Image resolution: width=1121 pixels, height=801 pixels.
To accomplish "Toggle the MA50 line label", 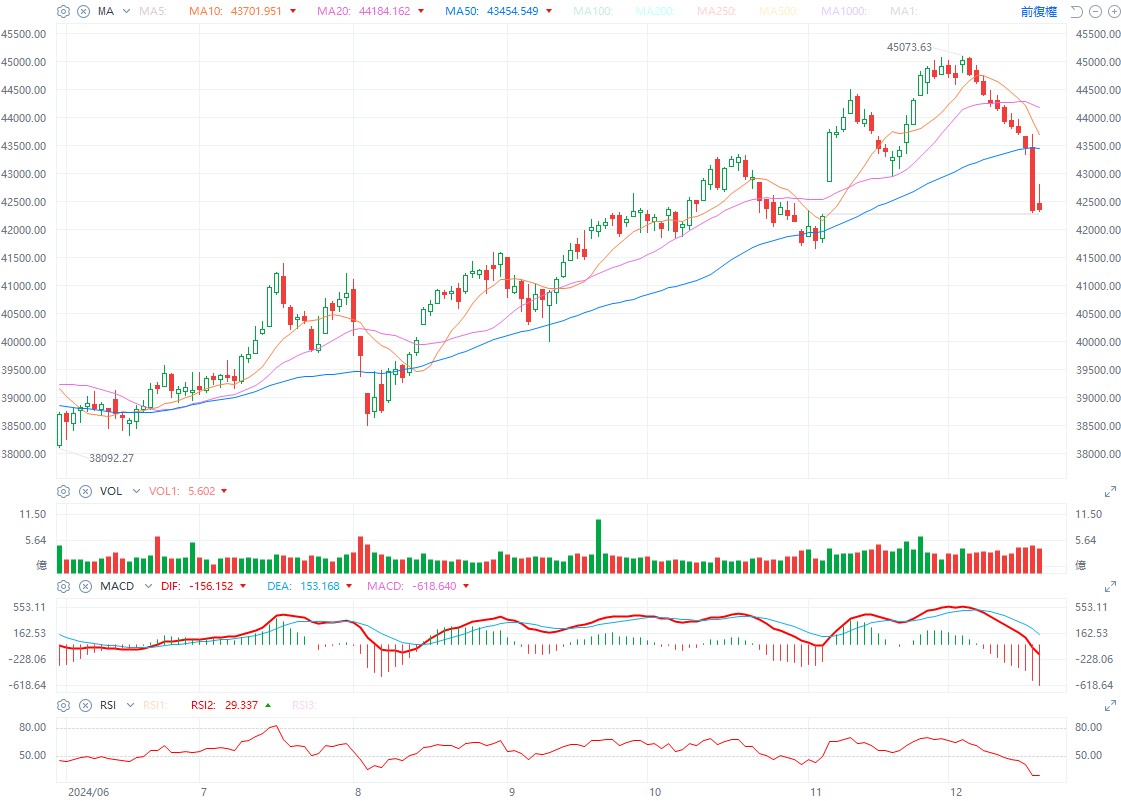I will [462, 11].
